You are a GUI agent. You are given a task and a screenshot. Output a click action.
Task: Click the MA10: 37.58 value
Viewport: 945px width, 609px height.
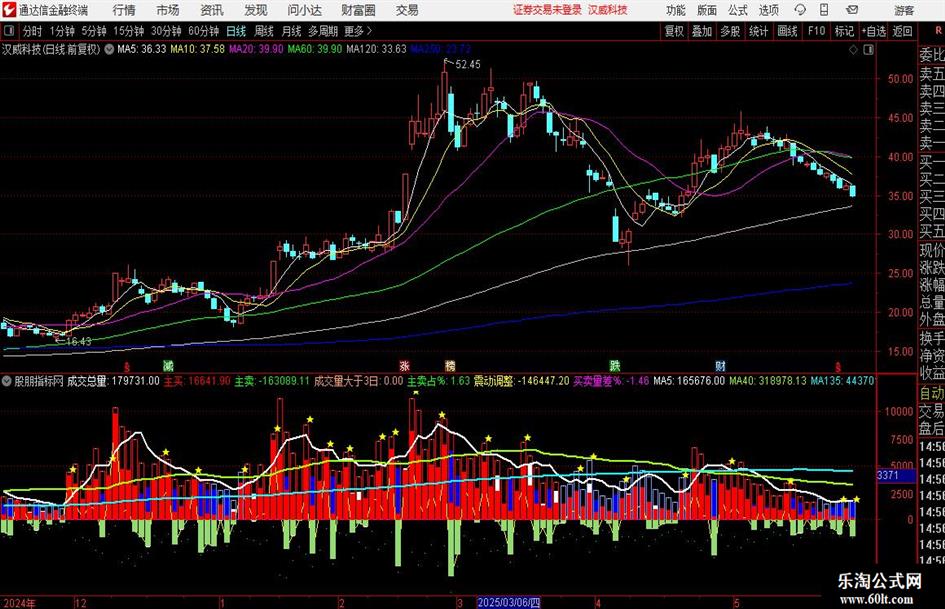click(x=197, y=49)
